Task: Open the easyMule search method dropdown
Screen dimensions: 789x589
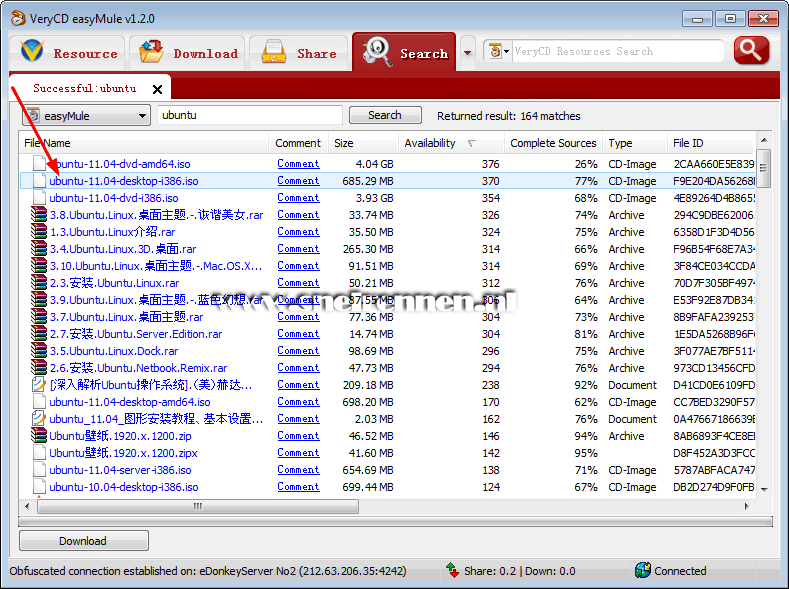Action: 87,116
